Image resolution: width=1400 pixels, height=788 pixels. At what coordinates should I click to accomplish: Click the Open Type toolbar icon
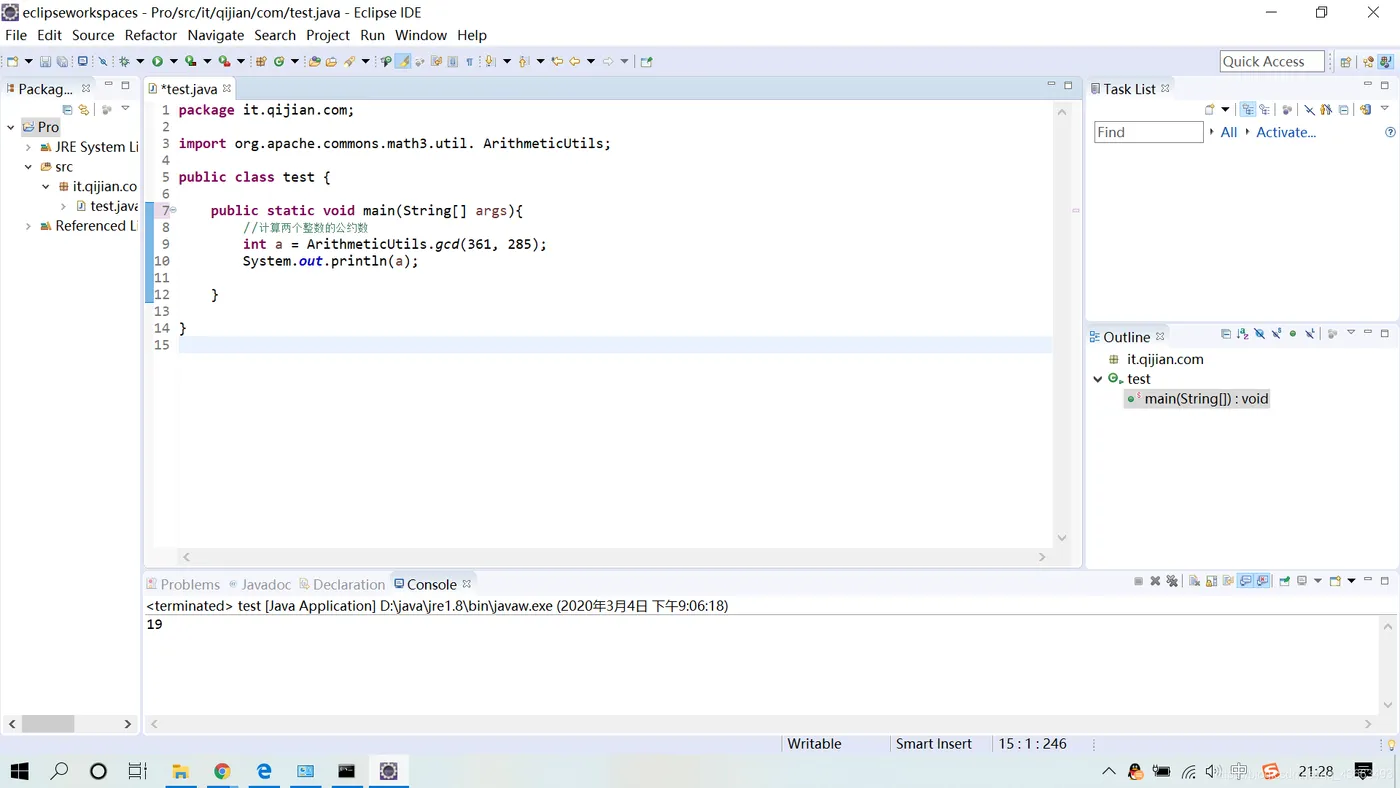pos(314,61)
